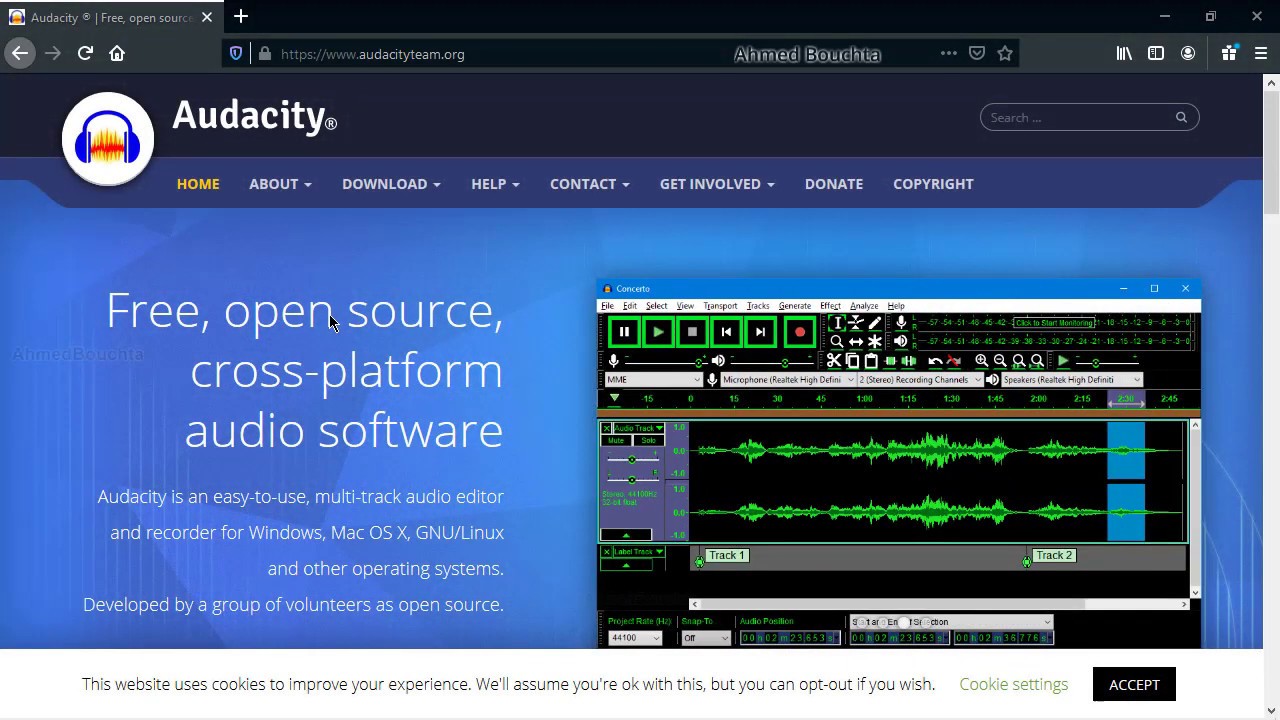Reload the page with the refresh icon

85,54
